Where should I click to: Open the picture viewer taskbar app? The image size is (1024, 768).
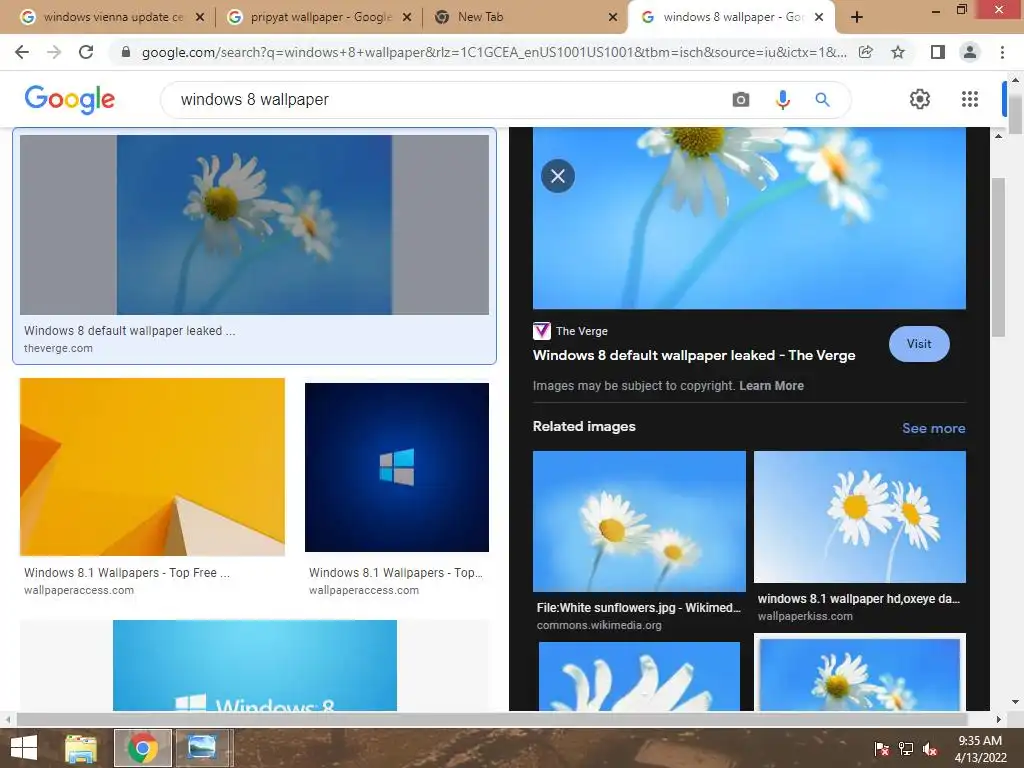(202, 748)
